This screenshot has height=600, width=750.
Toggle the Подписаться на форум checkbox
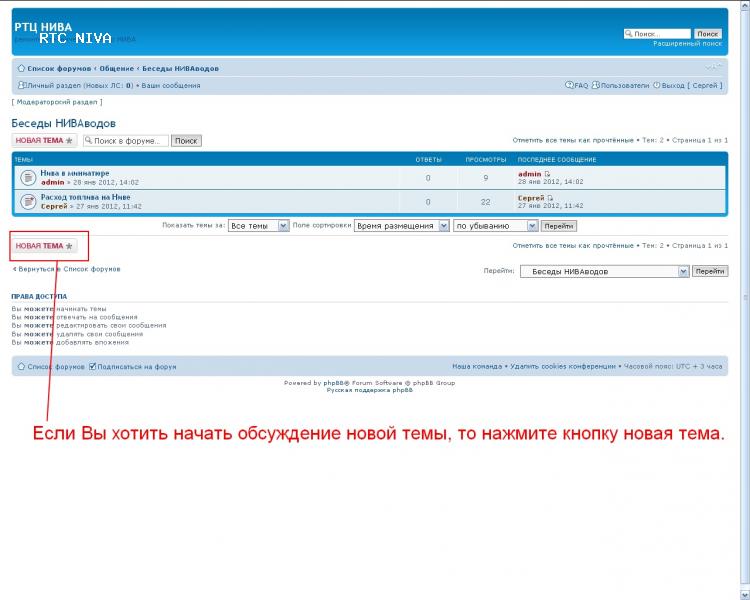92,367
